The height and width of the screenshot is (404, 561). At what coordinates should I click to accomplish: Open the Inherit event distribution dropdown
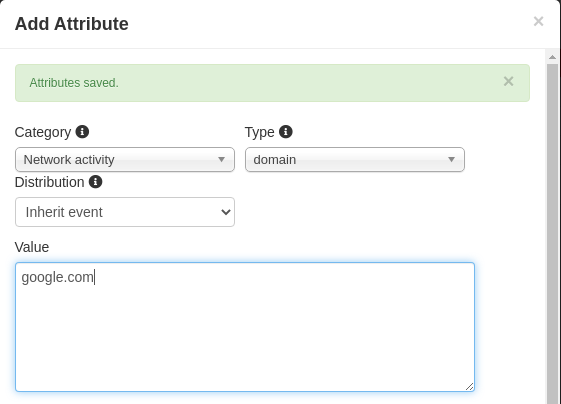click(125, 212)
